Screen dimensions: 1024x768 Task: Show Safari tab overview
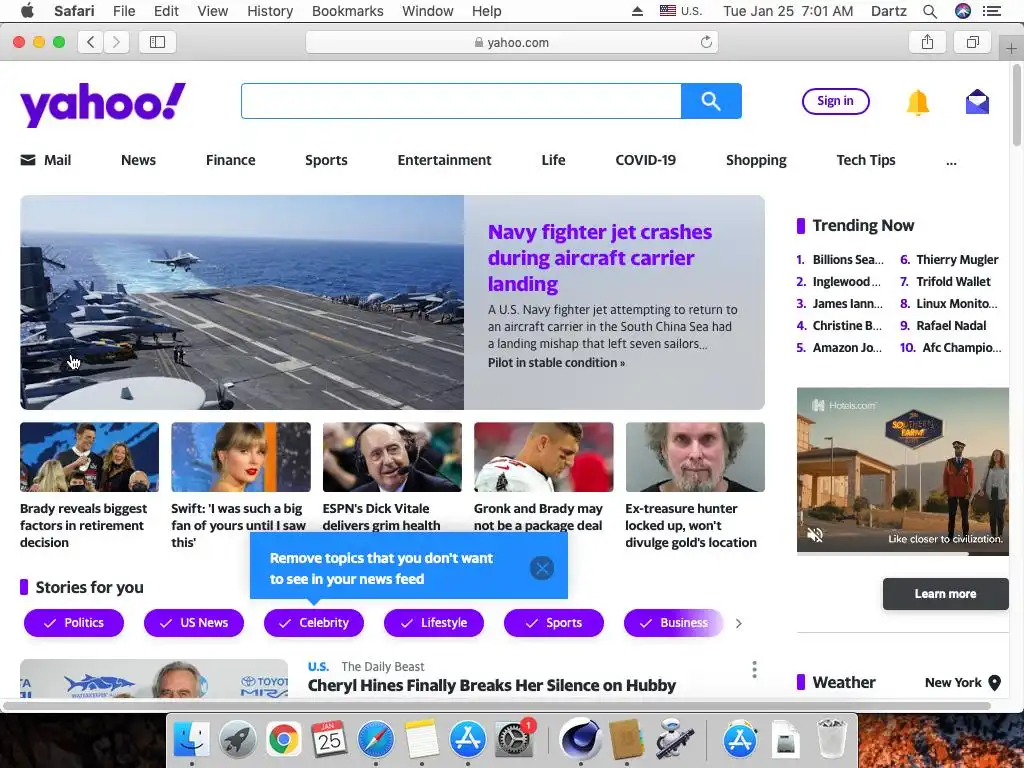click(x=972, y=42)
